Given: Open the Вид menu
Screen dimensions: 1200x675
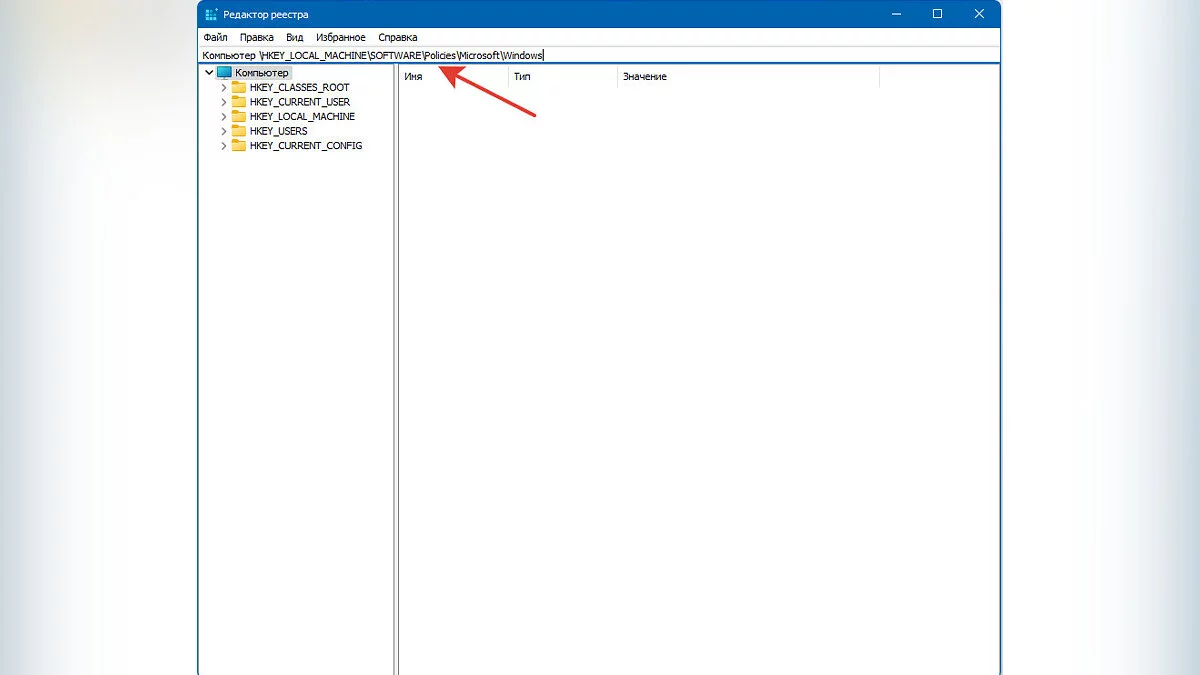Looking at the screenshot, I should pos(295,37).
